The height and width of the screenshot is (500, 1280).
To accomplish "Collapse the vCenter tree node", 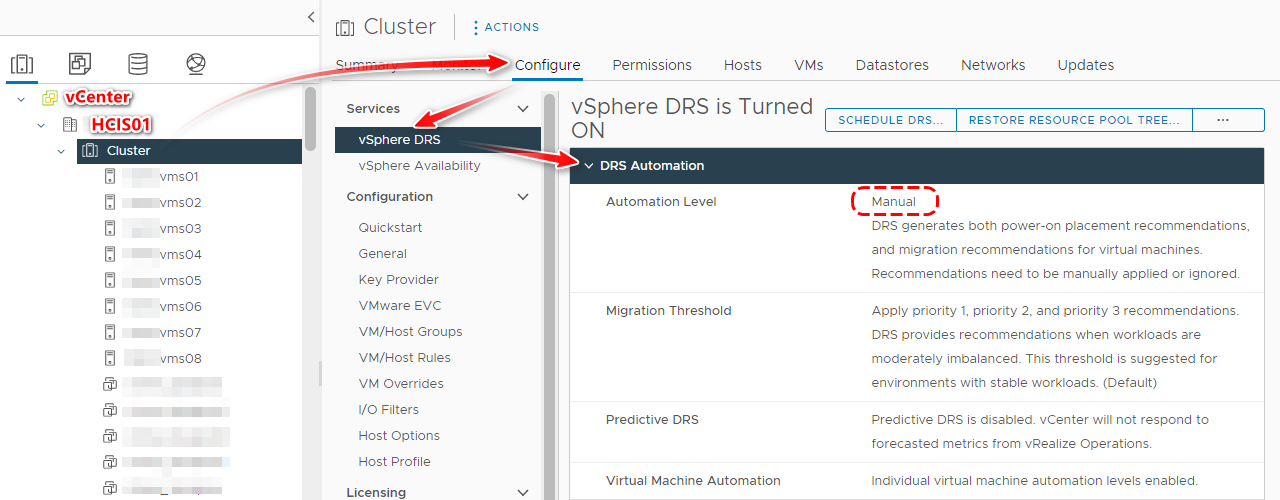I will pyautogui.click(x=21, y=99).
